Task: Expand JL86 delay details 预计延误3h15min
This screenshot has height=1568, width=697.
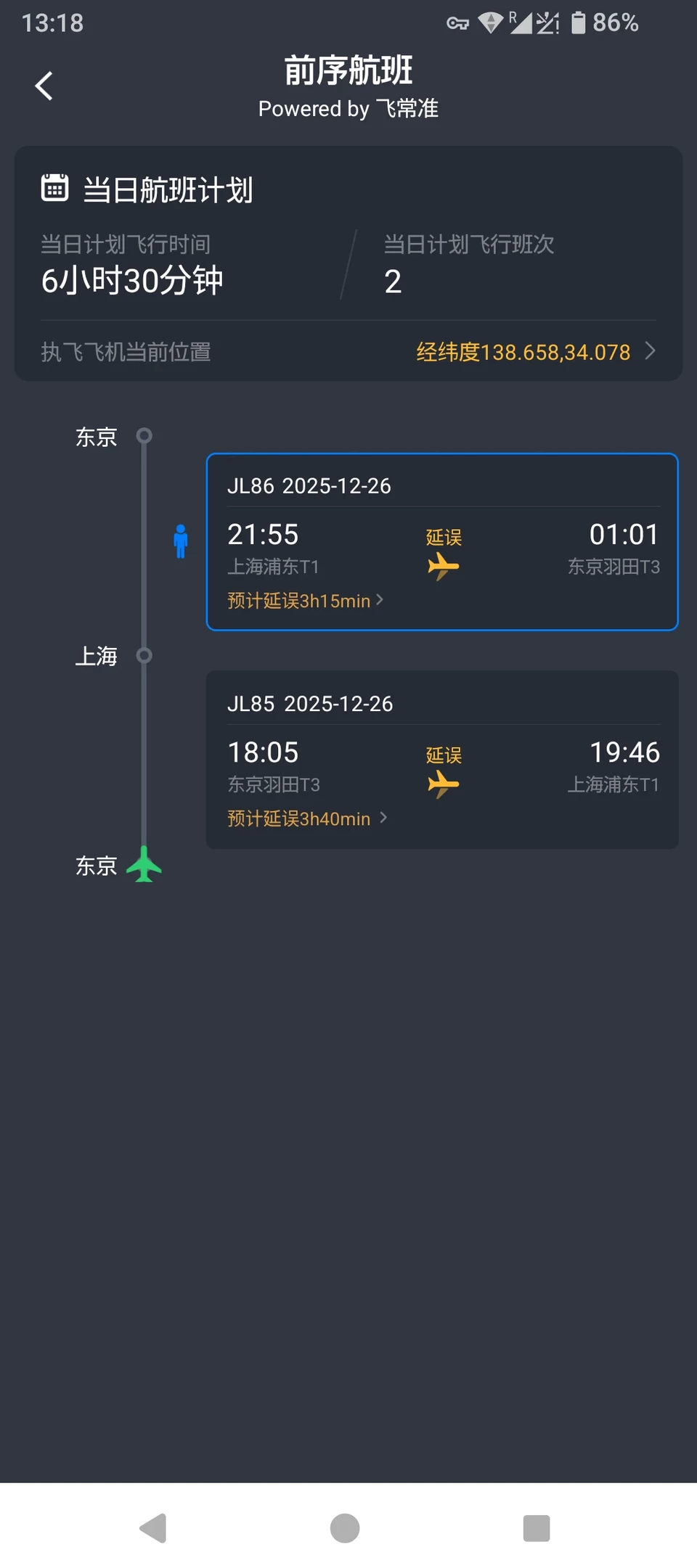Action: tap(305, 601)
